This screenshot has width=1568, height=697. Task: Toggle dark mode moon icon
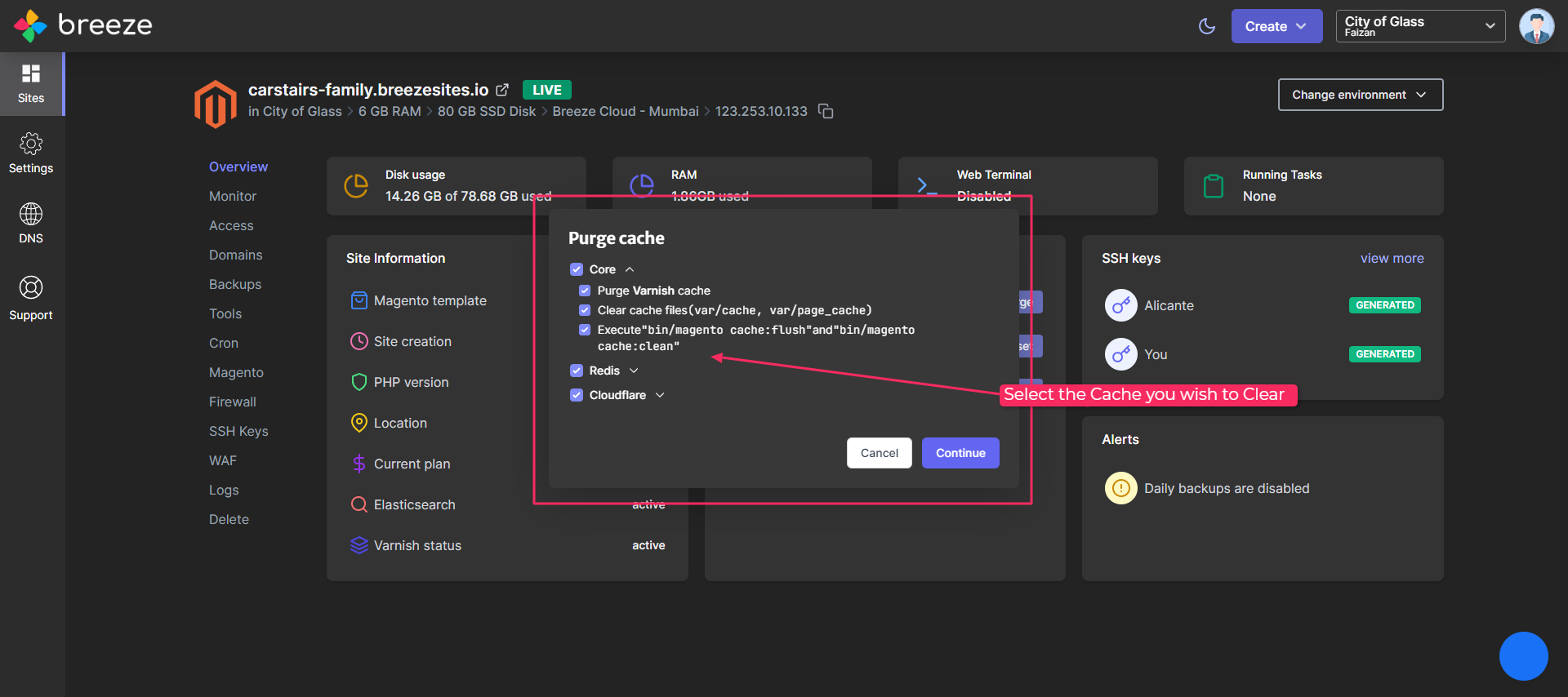(1207, 26)
